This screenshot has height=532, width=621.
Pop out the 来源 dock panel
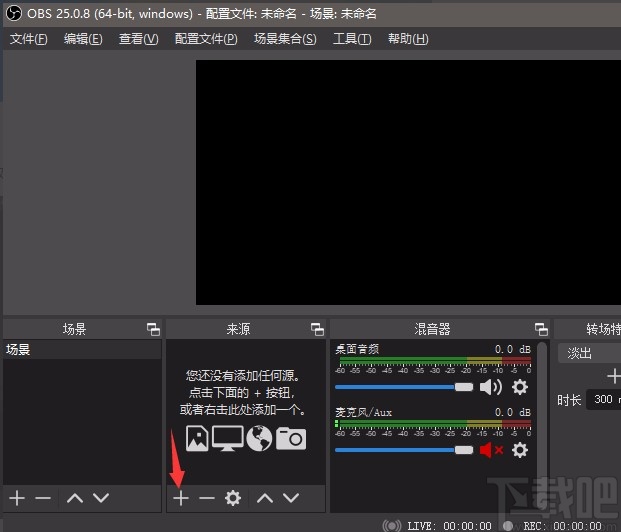[317, 329]
